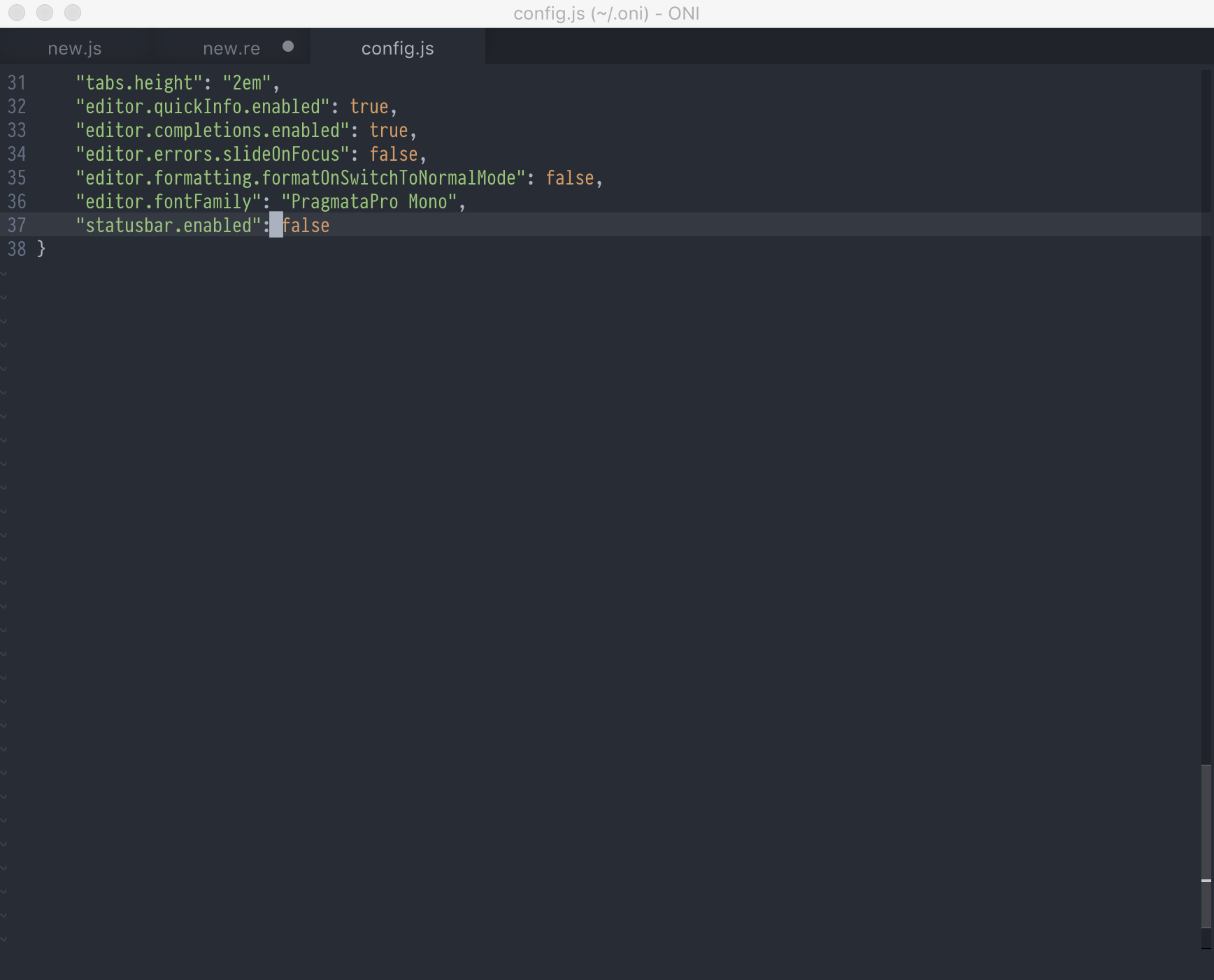The height and width of the screenshot is (980, 1214).
Task: Click the unsaved changes dot on new.re tab
Action: [x=288, y=47]
